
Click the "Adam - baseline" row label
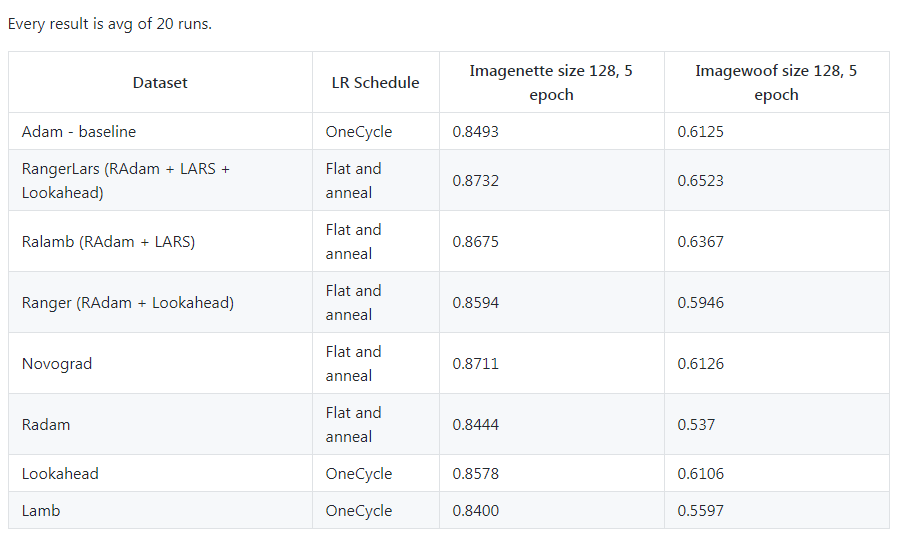pos(79,131)
